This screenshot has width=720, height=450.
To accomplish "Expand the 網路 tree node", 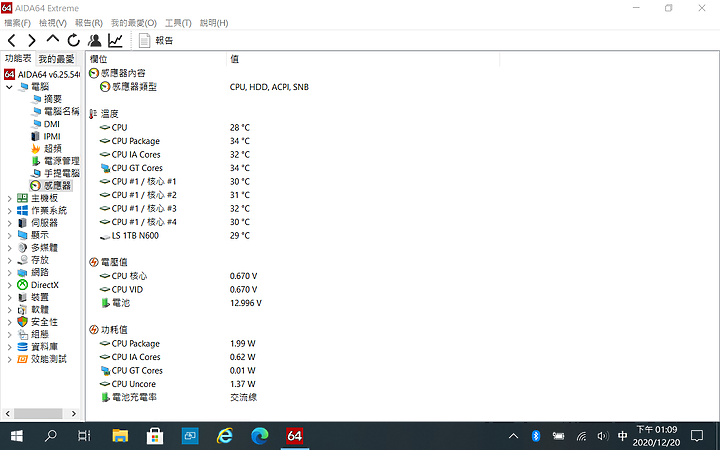I will pos(9,273).
